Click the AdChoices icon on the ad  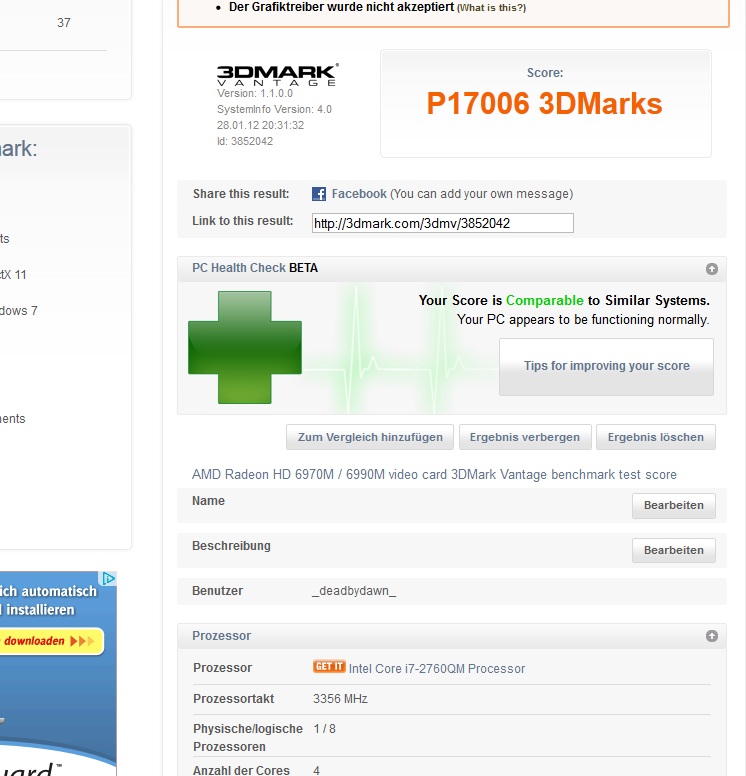click(x=109, y=579)
